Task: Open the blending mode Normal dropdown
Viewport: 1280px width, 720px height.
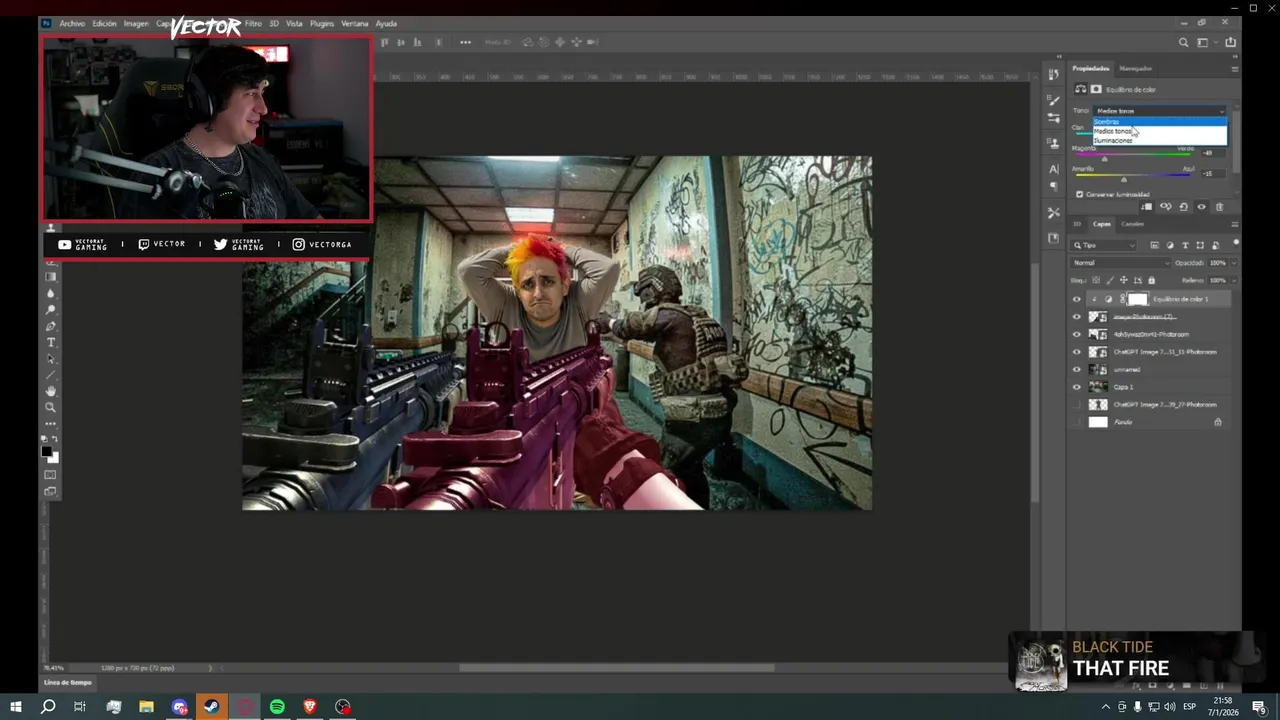Action: pyautogui.click(x=1120, y=263)
